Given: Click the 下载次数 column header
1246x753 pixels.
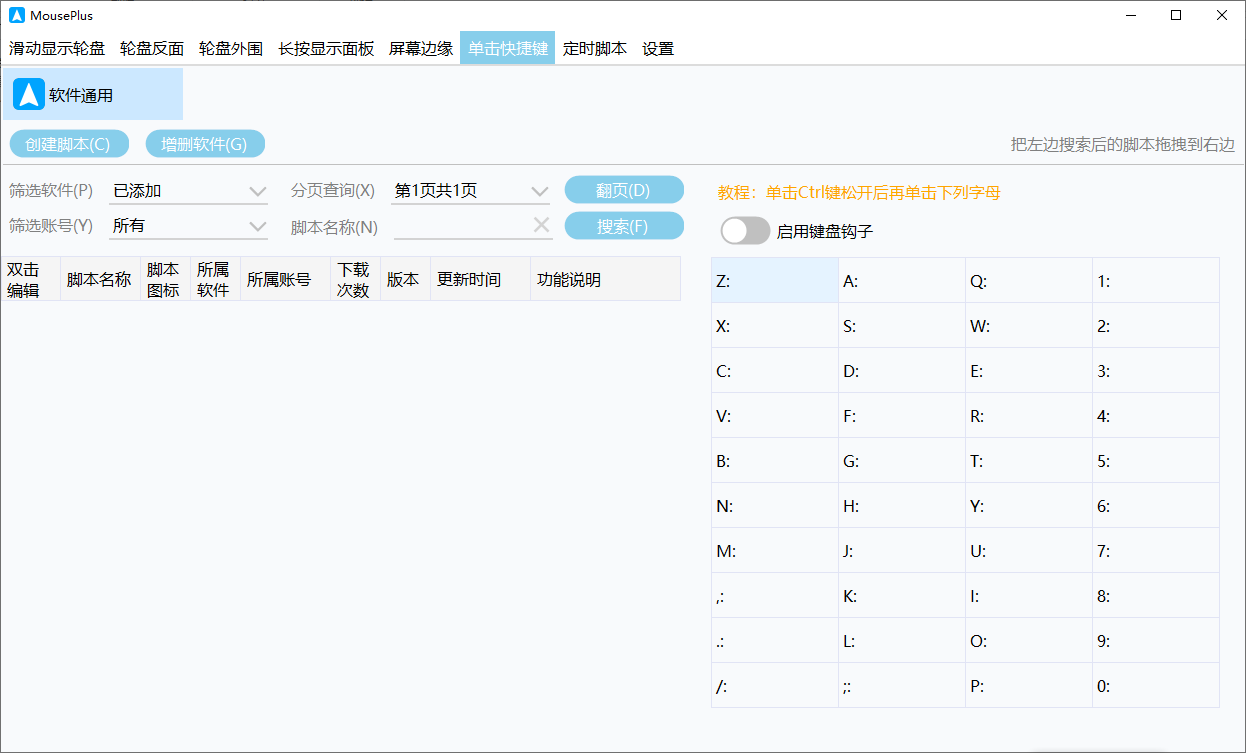Looking at the screenshot, I should coord(354,279).
